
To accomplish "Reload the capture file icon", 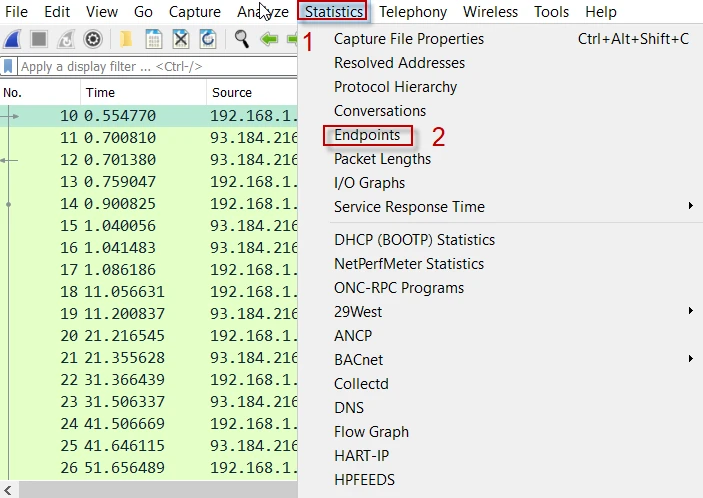I will pyautogui.click(x=208, y=40).
